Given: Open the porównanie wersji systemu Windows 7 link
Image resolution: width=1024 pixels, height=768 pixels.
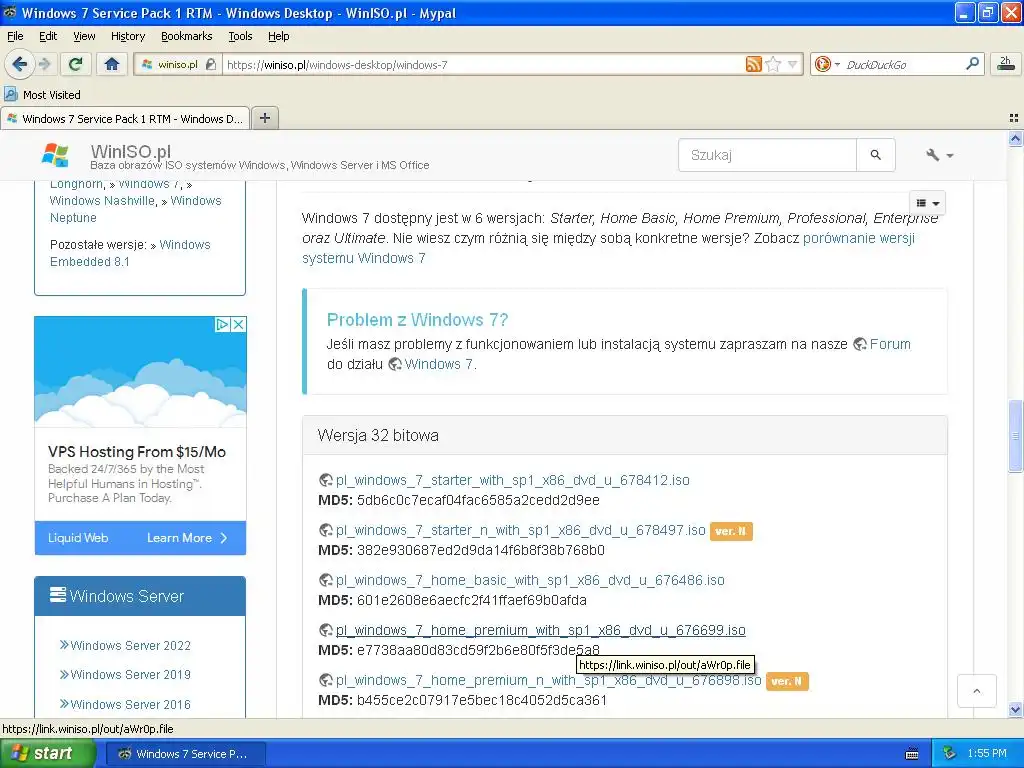Looking at the screenshot, I should pyautogui.click(x=608, y=248).
